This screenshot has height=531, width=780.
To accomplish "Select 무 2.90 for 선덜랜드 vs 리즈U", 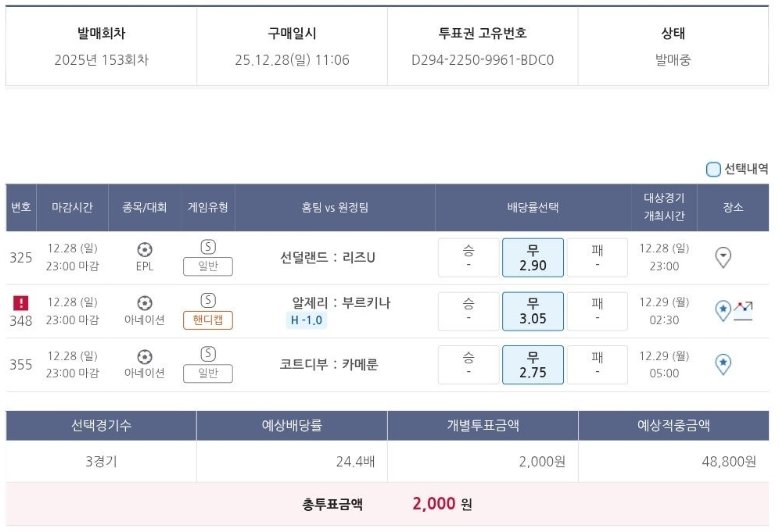I will (x=532, y=257).
